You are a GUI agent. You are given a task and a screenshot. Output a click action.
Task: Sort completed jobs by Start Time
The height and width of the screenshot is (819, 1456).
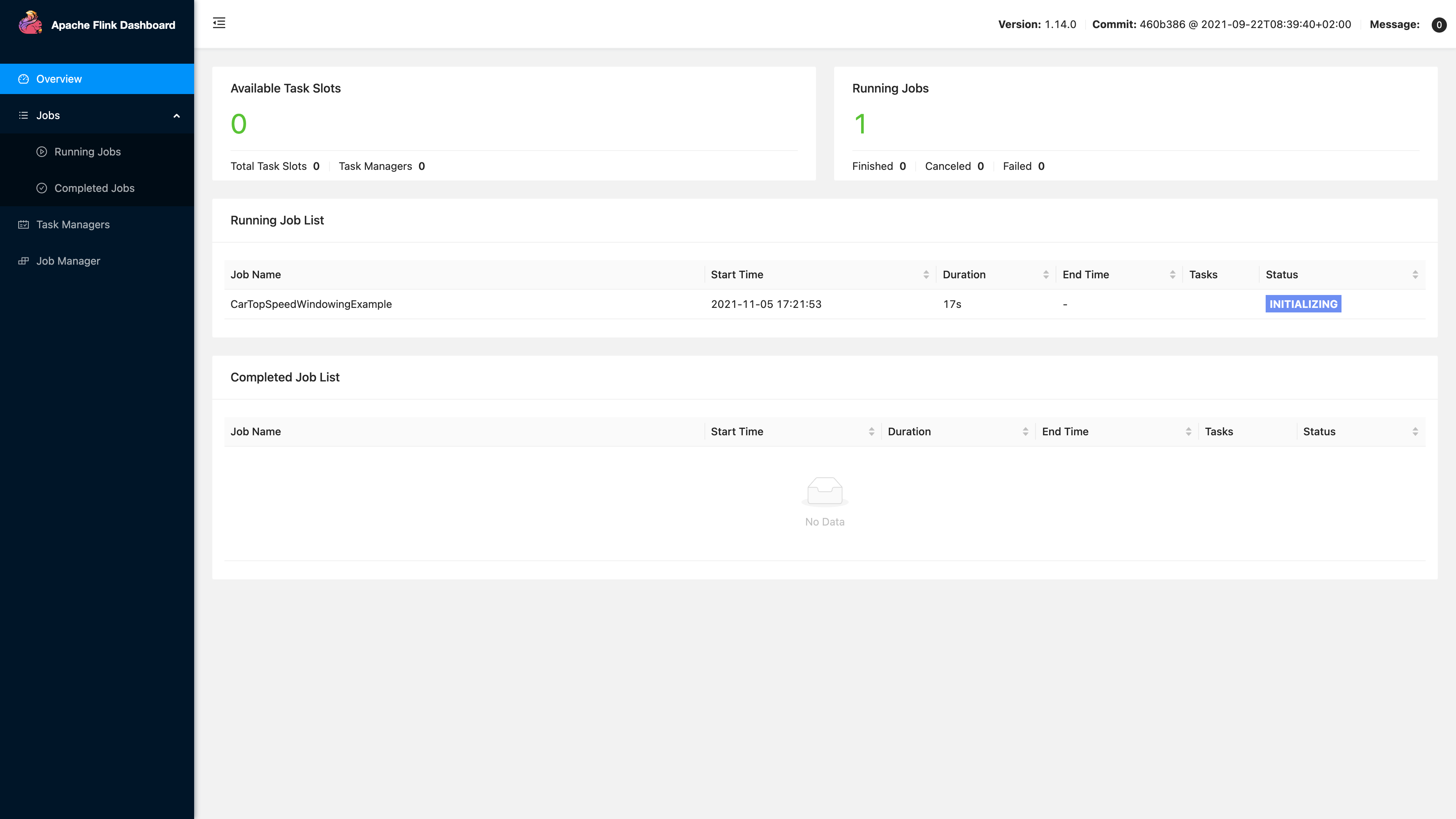coord(871,432)
